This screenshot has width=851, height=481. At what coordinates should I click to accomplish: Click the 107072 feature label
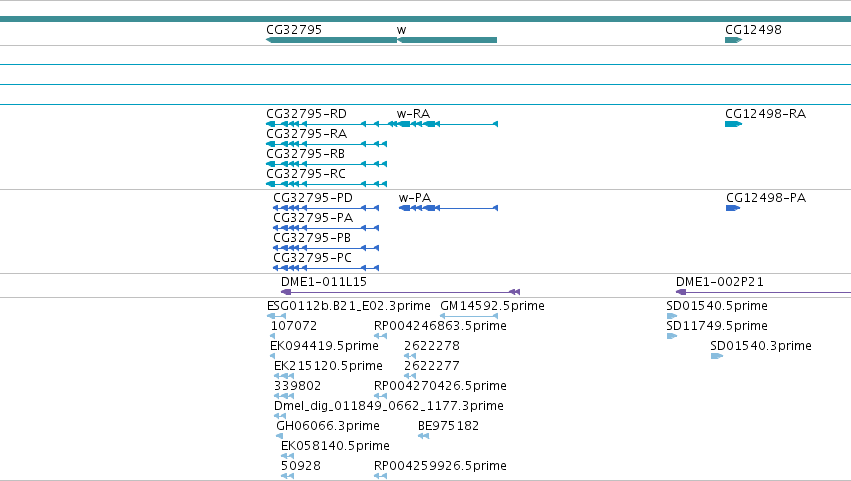[294, 326]
